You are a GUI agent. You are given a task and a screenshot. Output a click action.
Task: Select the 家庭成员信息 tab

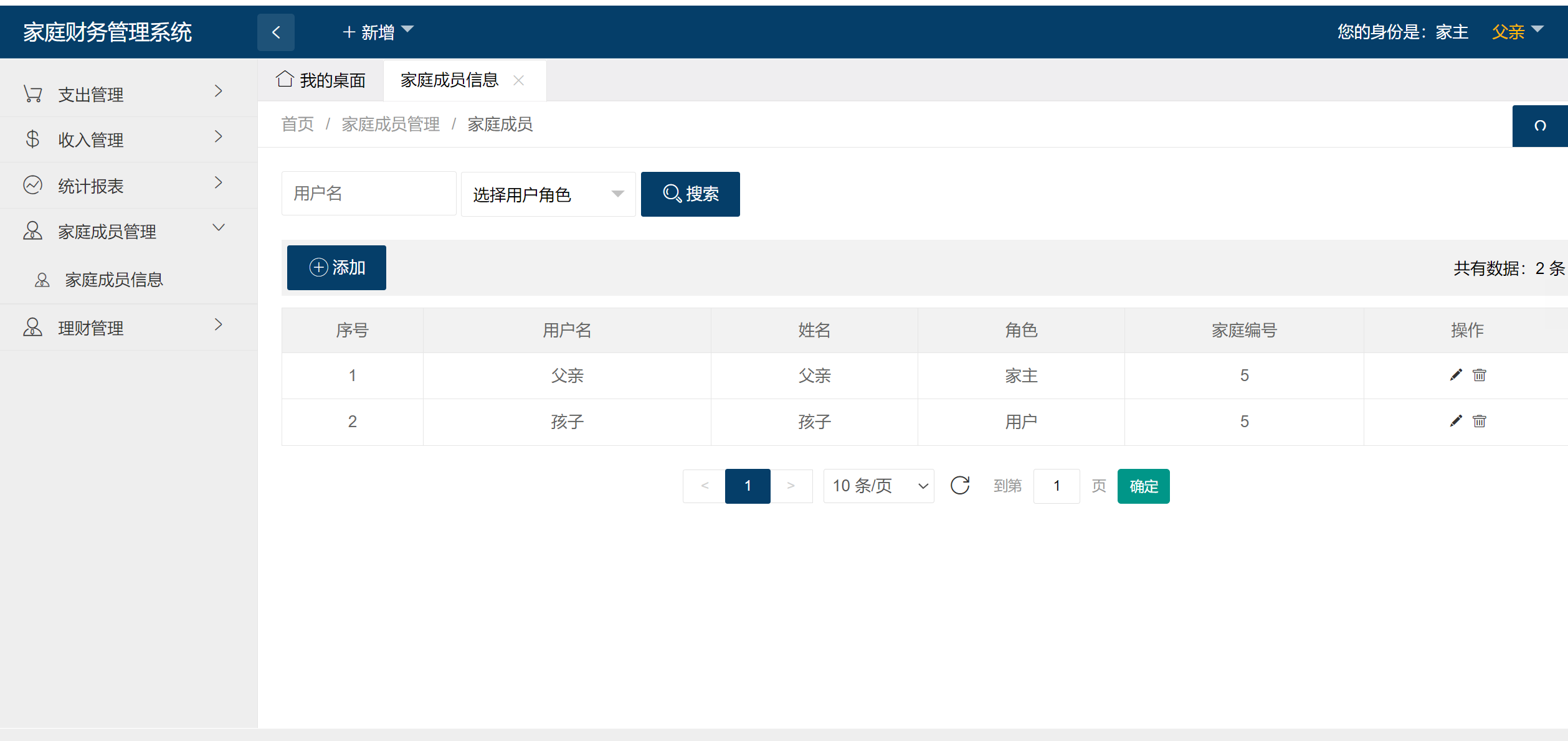(450, 80)
